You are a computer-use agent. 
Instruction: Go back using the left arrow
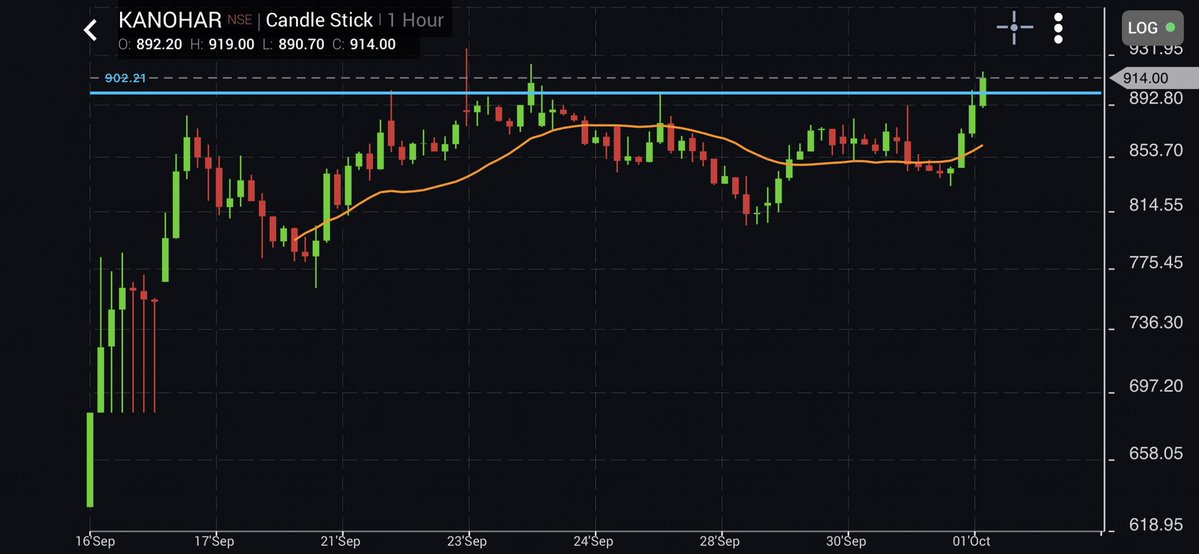click(90, 31)
